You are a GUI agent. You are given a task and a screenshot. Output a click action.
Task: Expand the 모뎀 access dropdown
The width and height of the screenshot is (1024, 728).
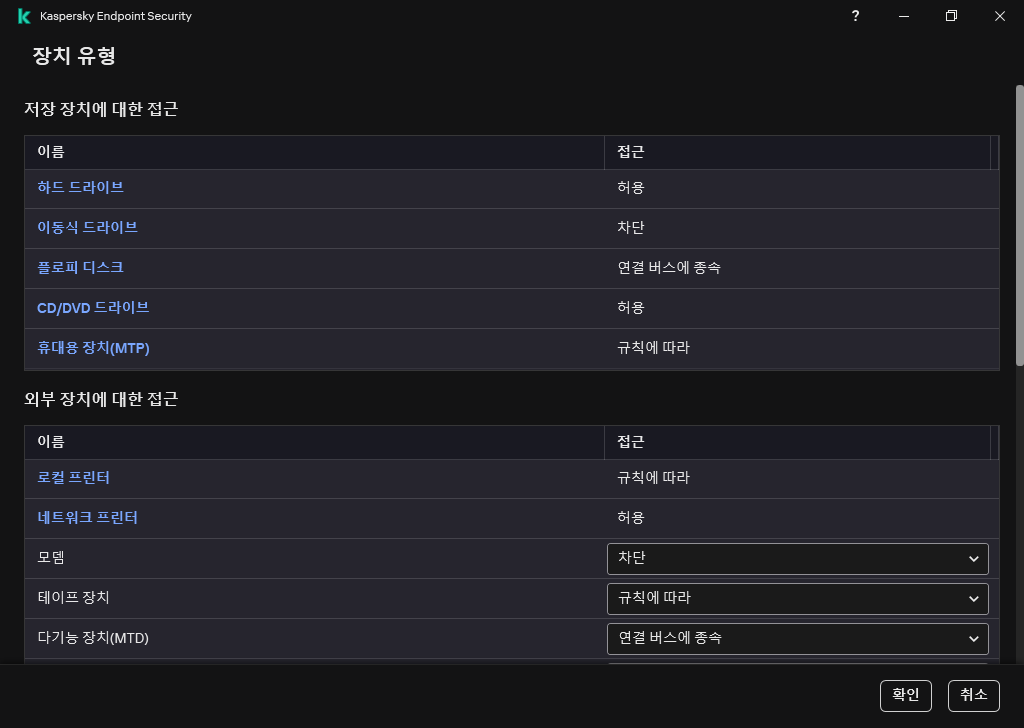[x=797, y=558]
